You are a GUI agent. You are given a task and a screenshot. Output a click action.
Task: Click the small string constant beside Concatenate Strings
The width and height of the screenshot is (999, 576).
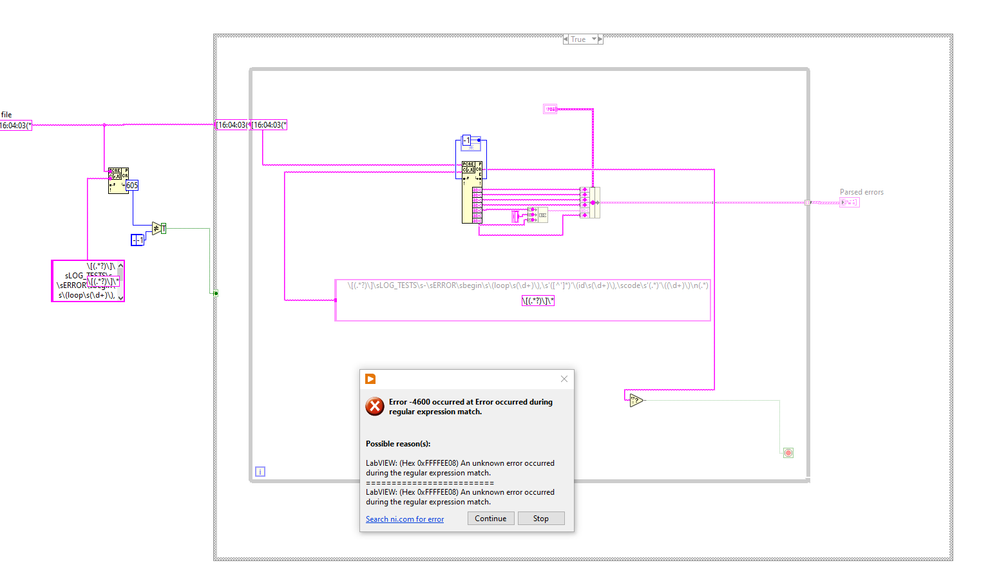click(x=515, y=217)
